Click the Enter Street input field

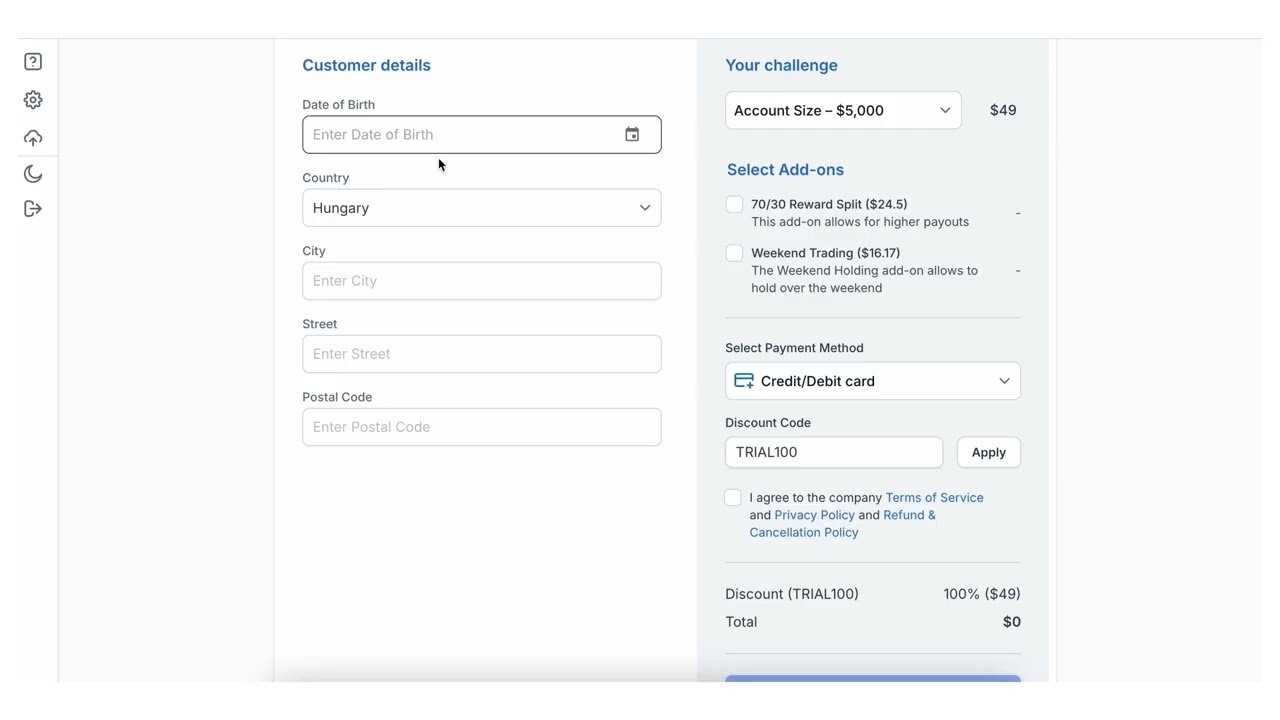tap(482, 354)
